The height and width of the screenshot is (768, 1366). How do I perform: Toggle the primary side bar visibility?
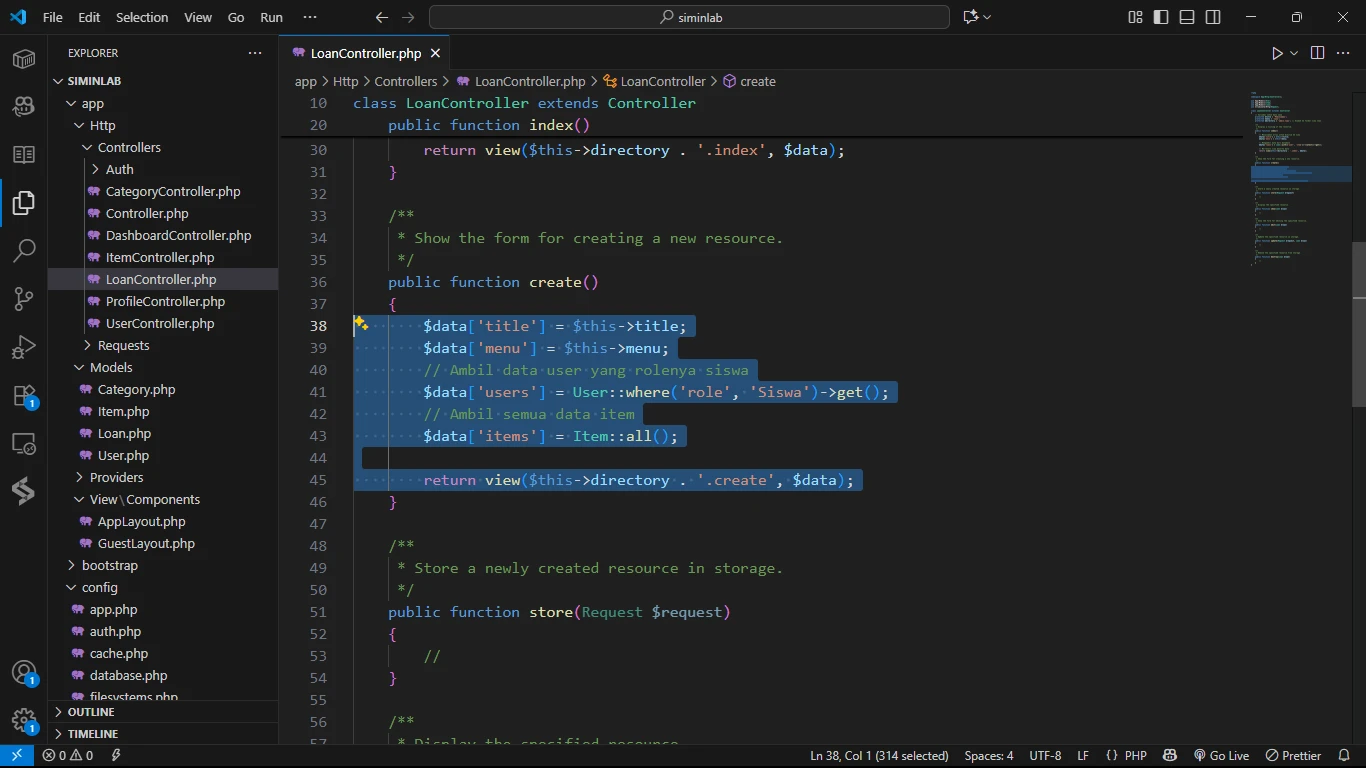coord(1161,17)
